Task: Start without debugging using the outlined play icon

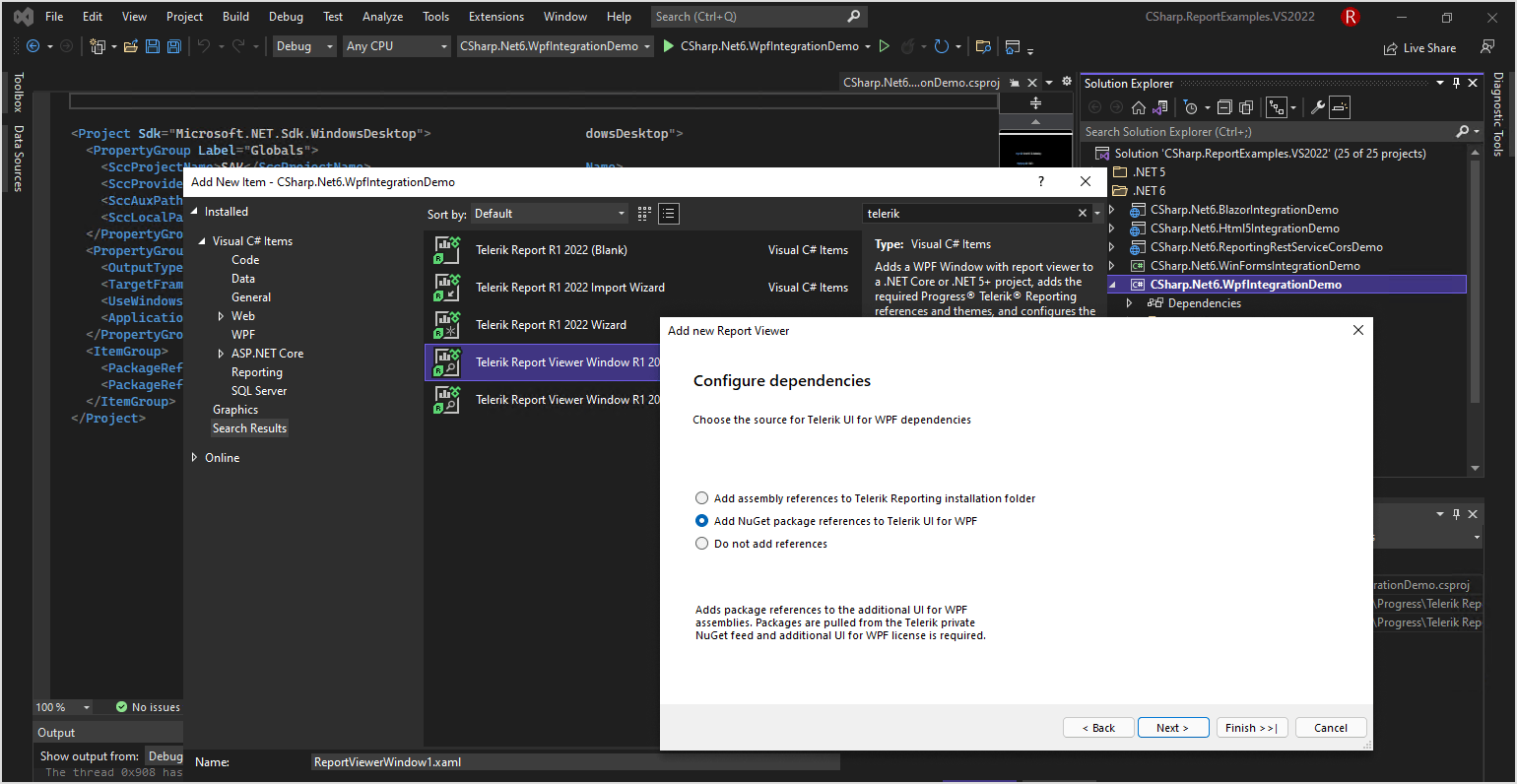Action: pos(885,46)
